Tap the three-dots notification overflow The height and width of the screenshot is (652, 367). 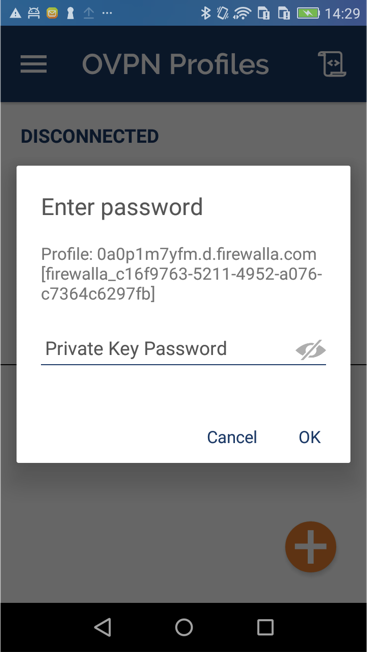107,13
